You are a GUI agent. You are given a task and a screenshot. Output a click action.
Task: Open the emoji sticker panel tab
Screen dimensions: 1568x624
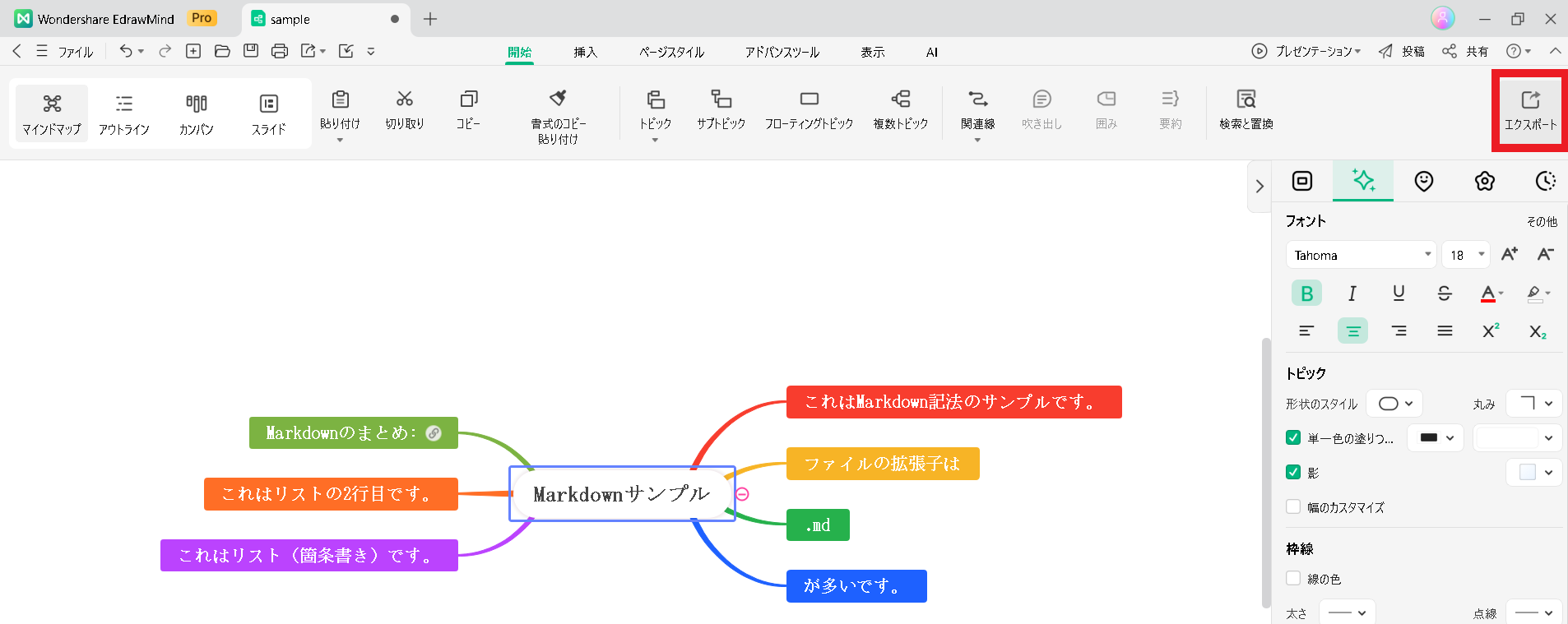(1424, 181)
